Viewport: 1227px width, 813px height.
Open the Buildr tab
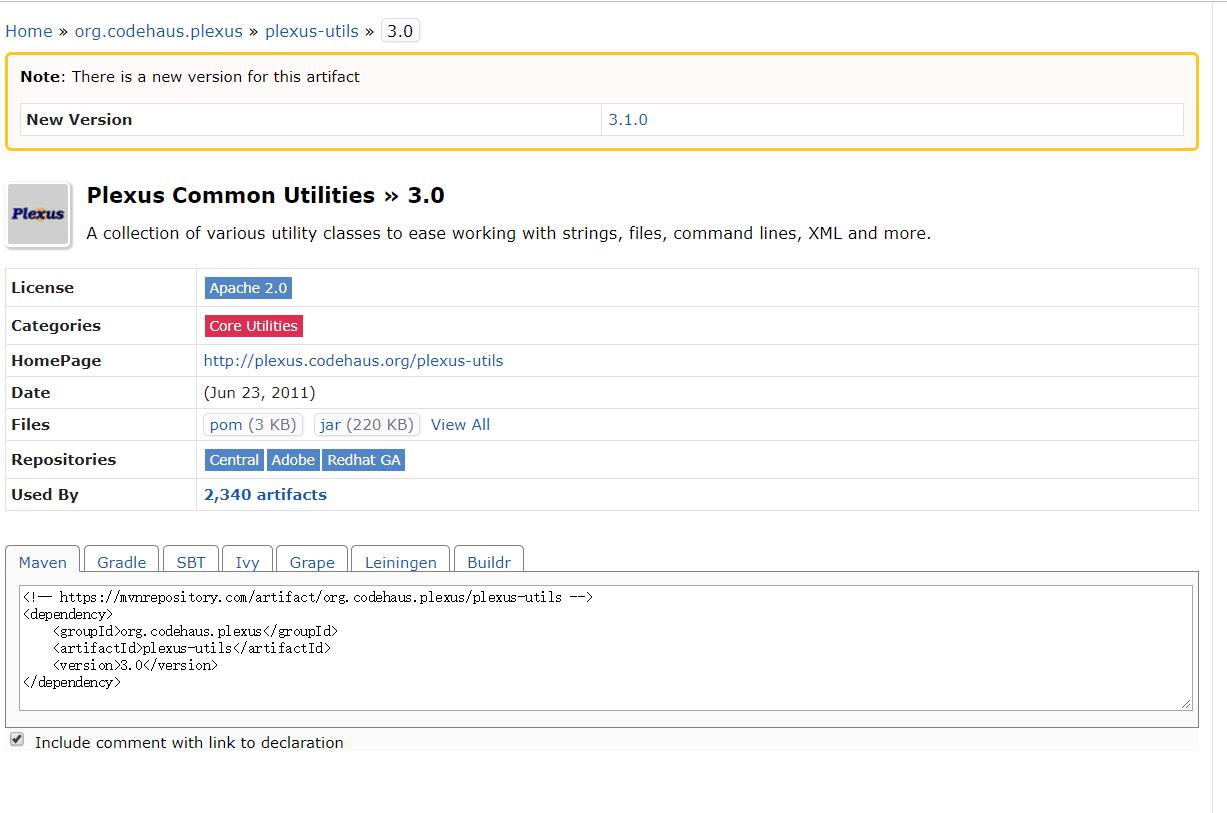[x=489, y=562]
